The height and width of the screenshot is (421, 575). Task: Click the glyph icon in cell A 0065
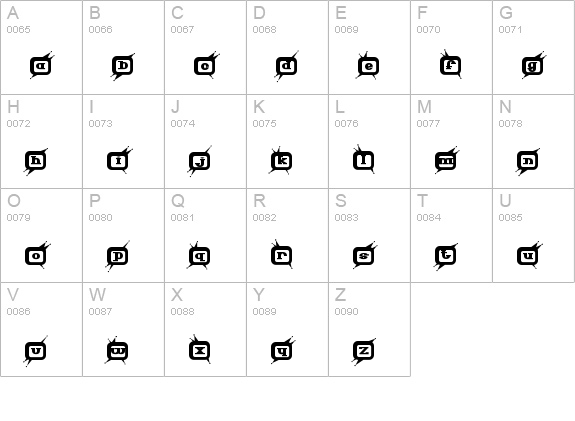tap(42, 65)
